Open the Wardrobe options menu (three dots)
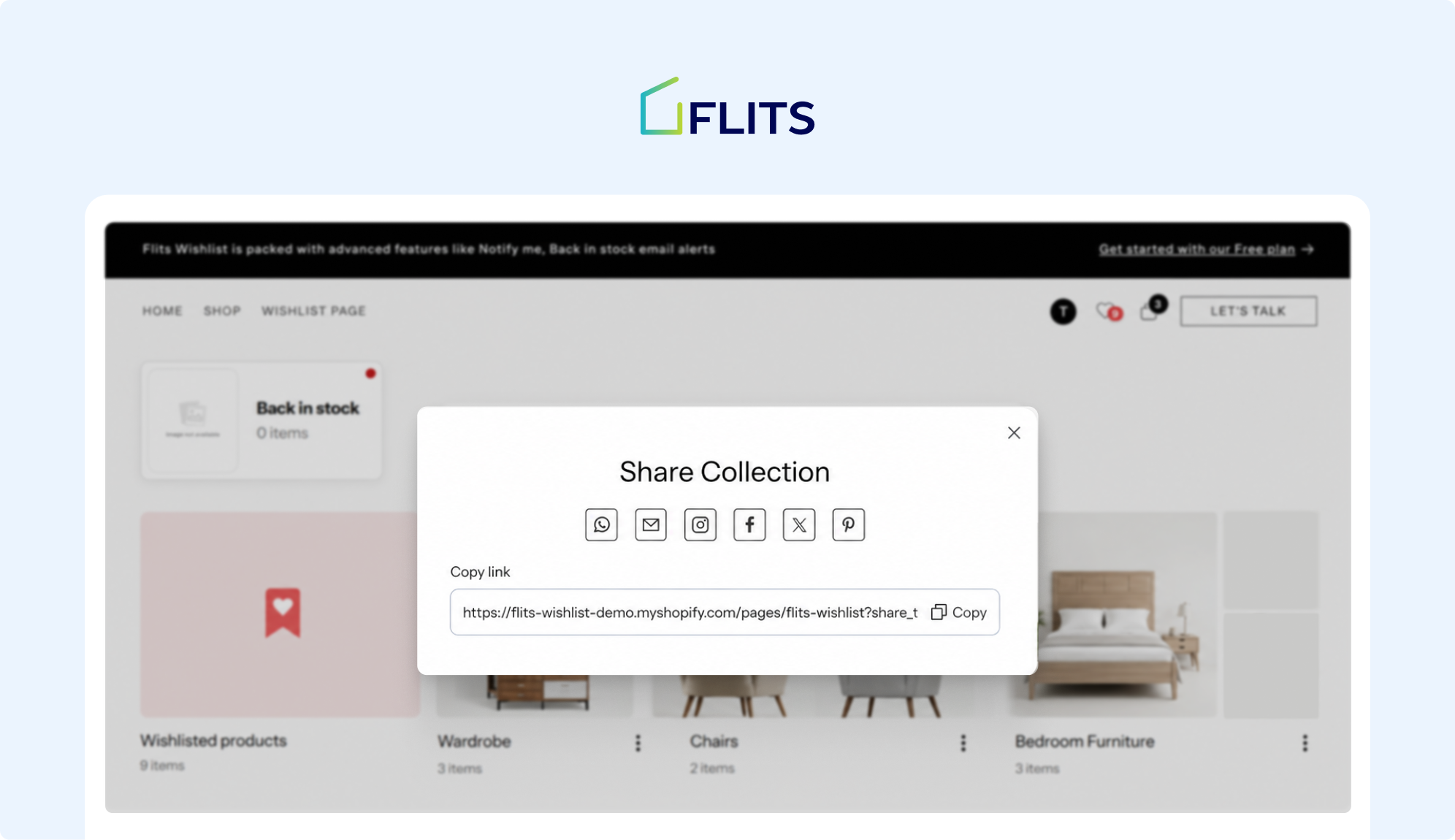1455x840 pixels. (638, 743)
